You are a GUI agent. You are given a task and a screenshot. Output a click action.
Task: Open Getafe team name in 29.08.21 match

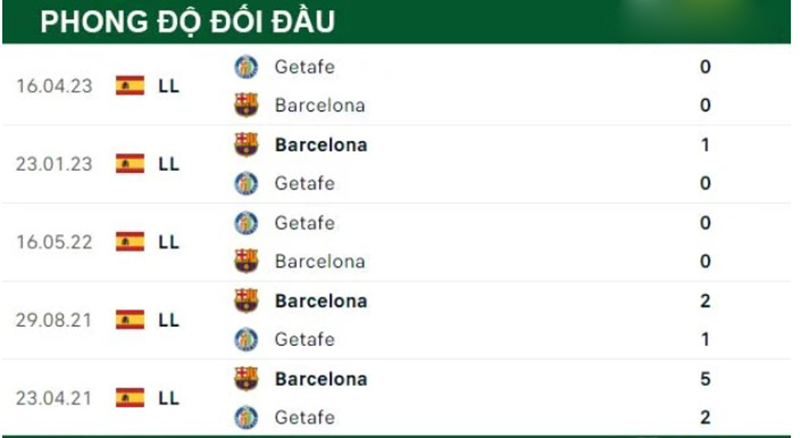[x=304, y=339]
